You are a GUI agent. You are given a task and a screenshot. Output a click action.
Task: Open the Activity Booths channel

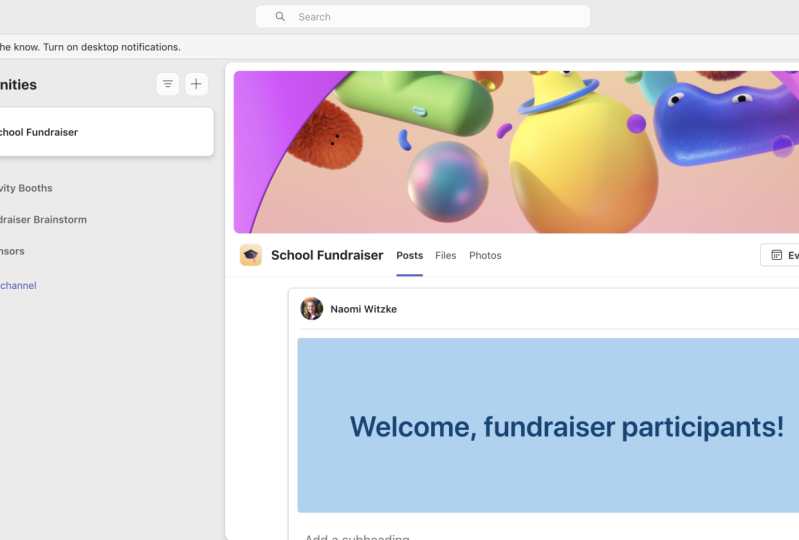26,188
